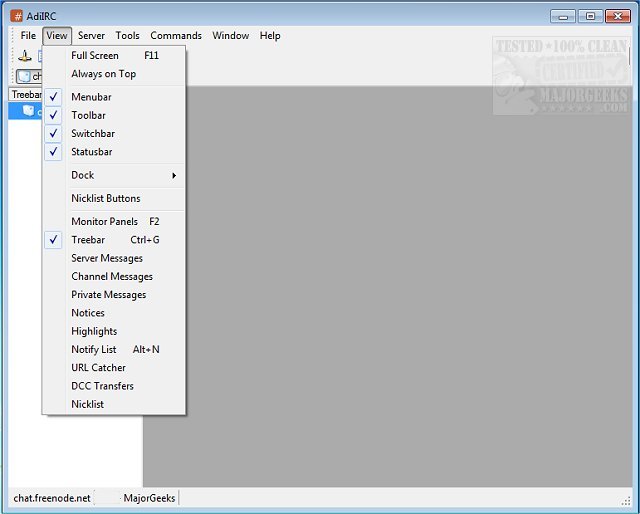Minimize the AdiIRC window
640x514 pixels.
[x=563, y=16]
